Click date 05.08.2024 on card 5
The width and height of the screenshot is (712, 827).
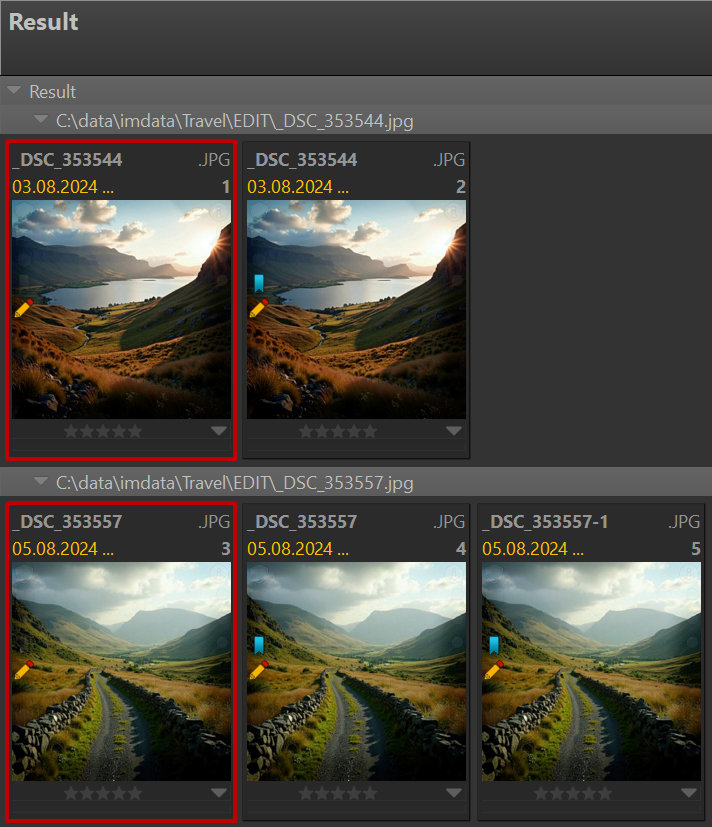(x=525, y=549)
